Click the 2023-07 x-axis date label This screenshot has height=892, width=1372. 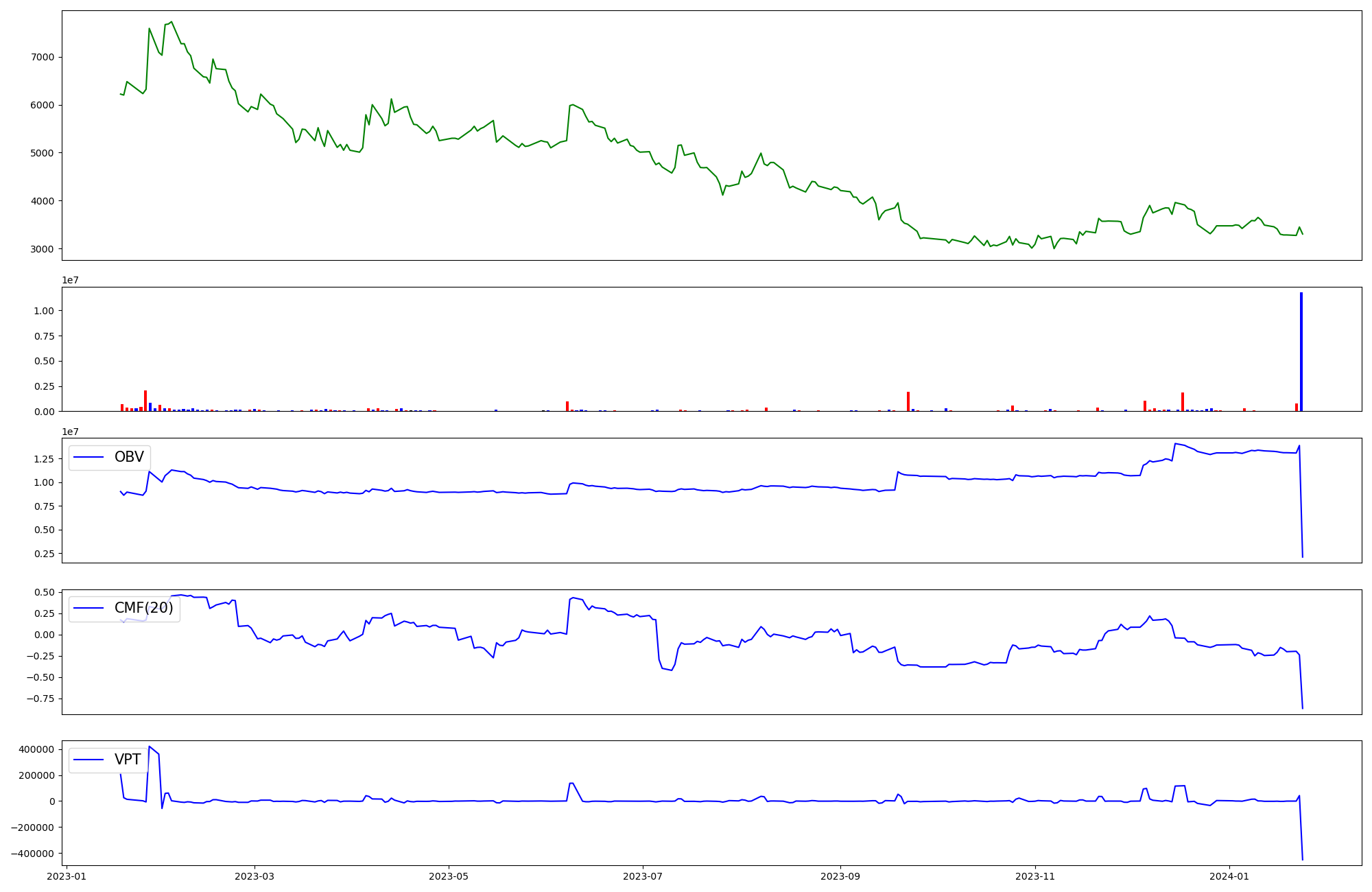[x=643, y=876]
